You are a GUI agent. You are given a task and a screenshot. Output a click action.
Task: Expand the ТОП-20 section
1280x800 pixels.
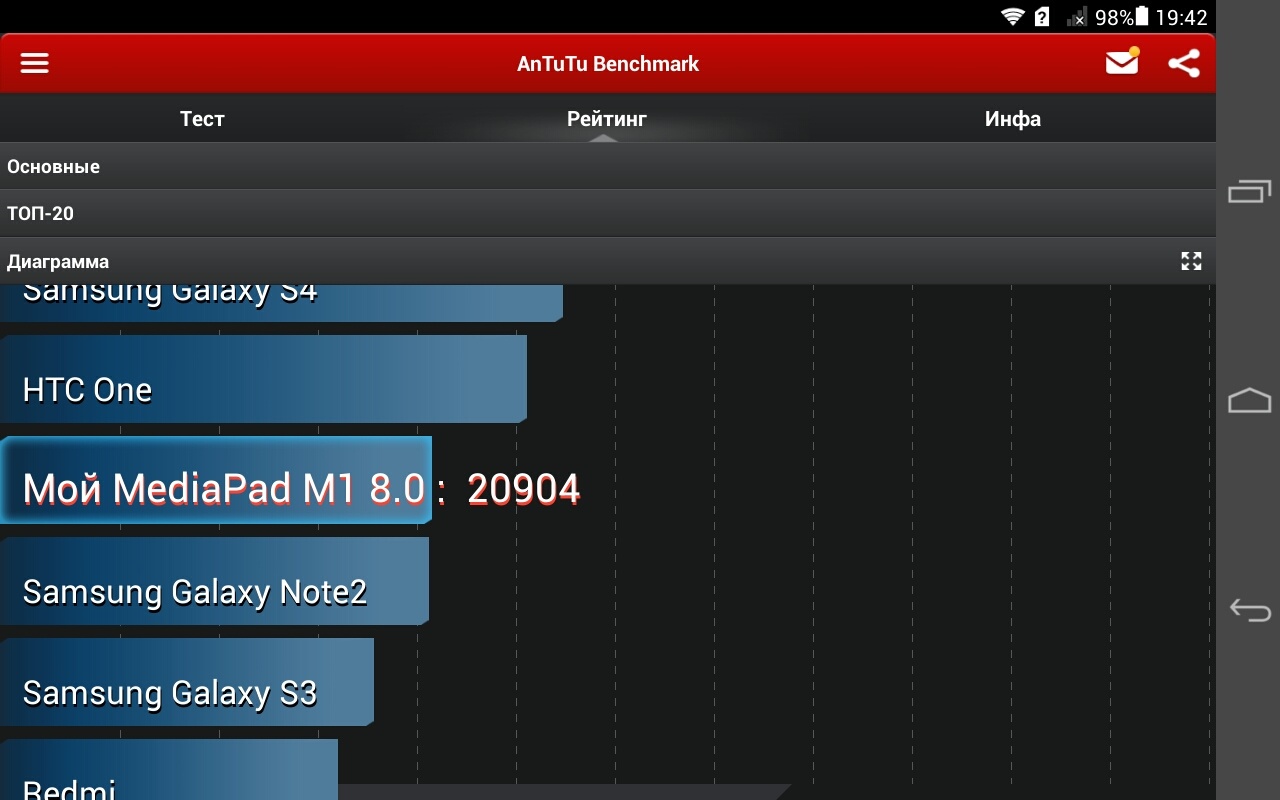click(600, 213)
